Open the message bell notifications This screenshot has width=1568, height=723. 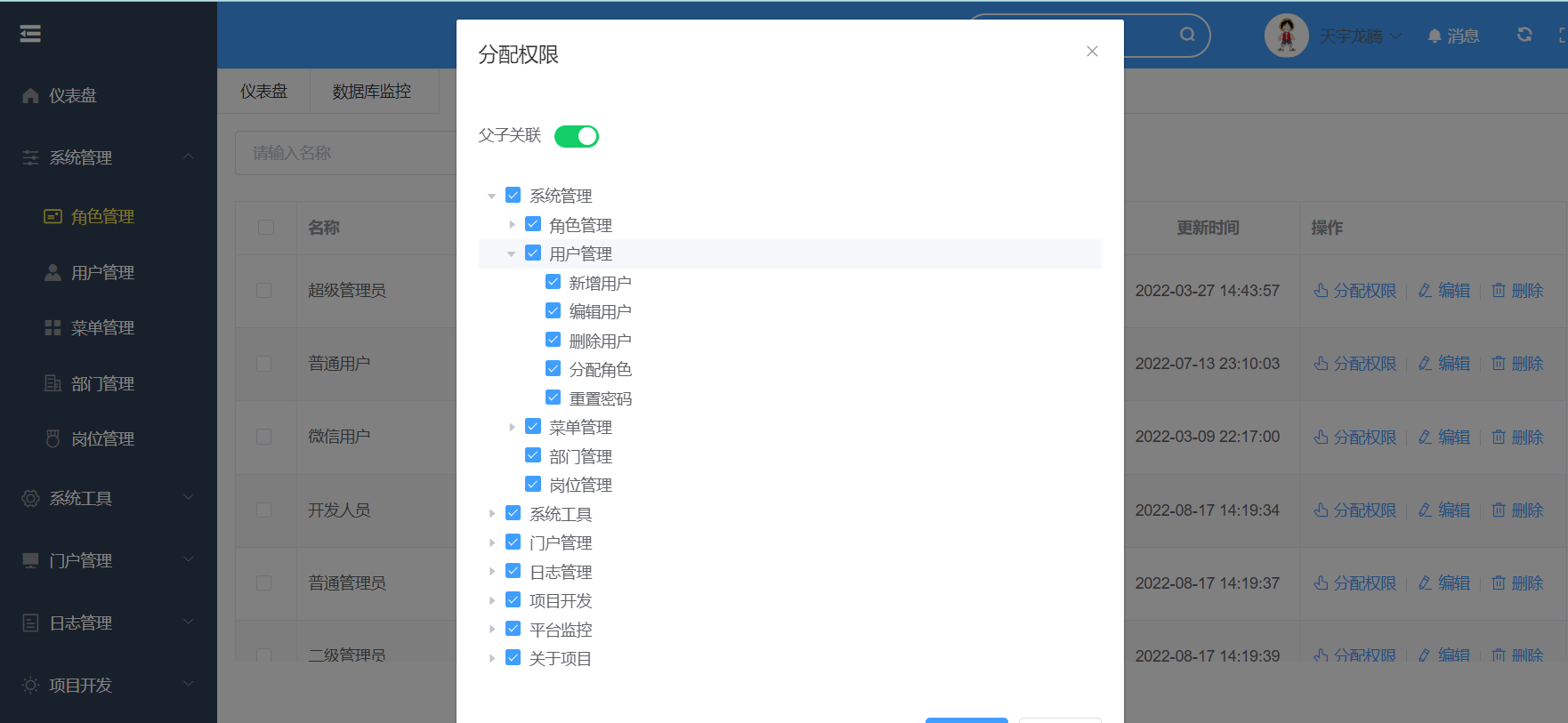(1452, 36)
